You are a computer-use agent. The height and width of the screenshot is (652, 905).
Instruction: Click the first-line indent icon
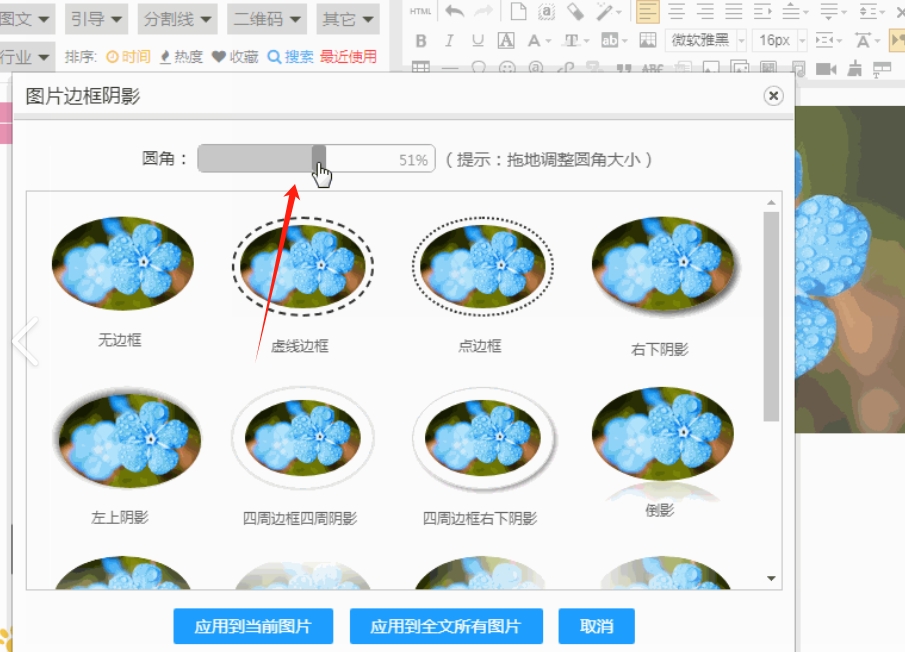click(x=762, y=11)
